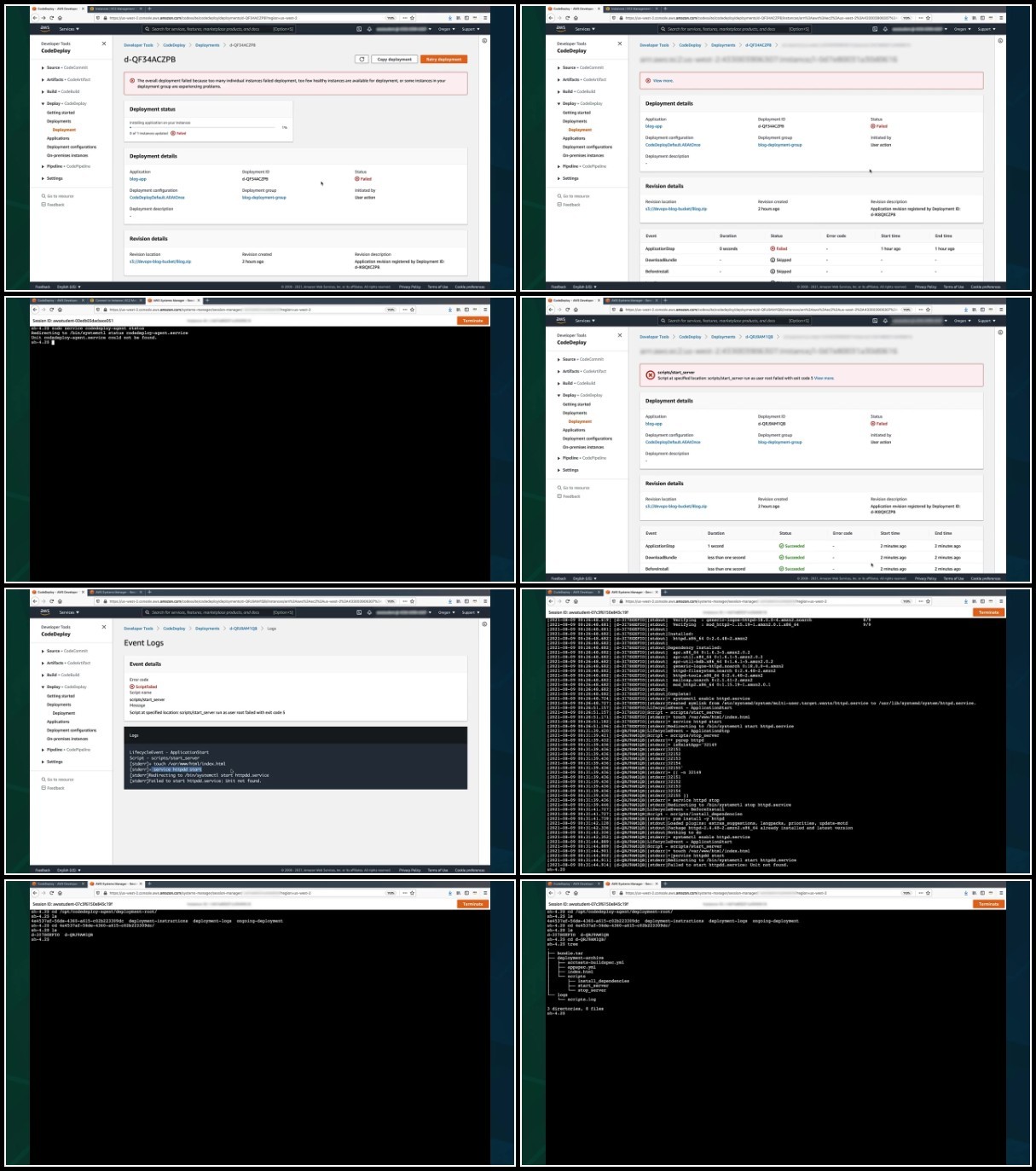Click View more in scripts/start_server error banner

tap(824, 378)
